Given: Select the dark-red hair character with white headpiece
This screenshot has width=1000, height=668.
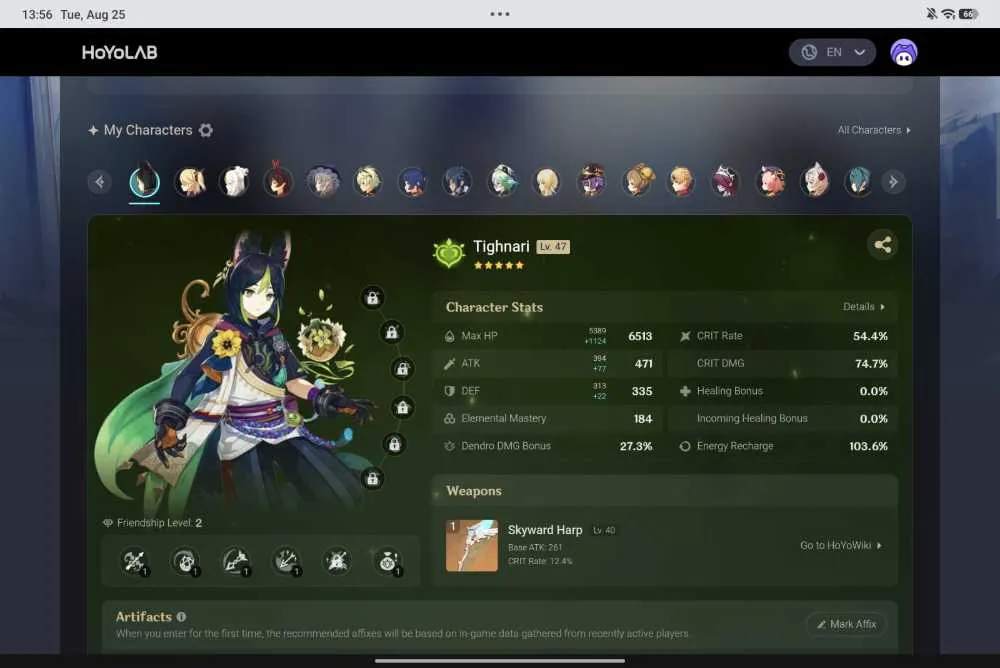Looking at the screenshot, I should tap(725, 182).
